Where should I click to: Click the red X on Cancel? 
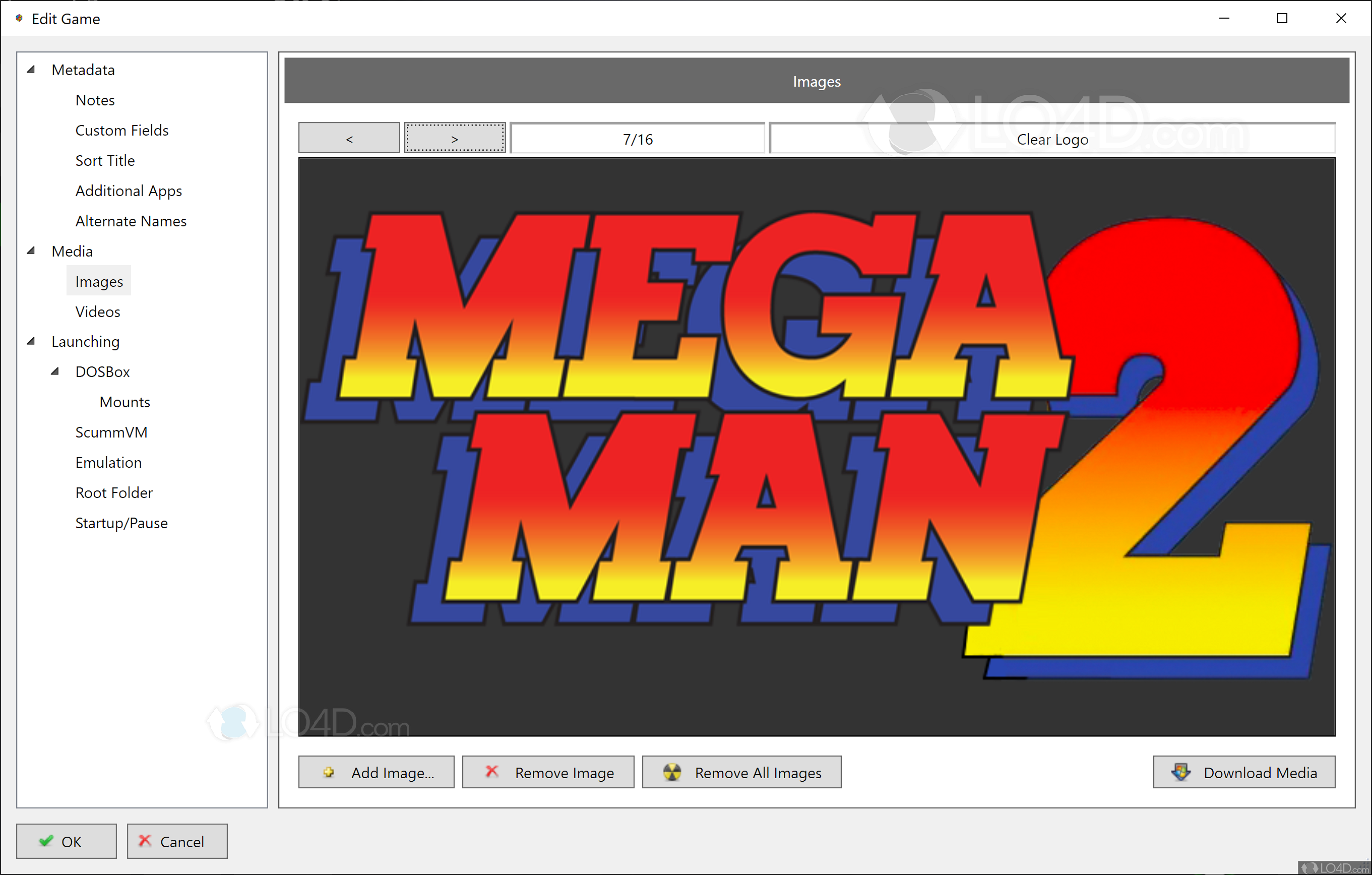(145, 841)
